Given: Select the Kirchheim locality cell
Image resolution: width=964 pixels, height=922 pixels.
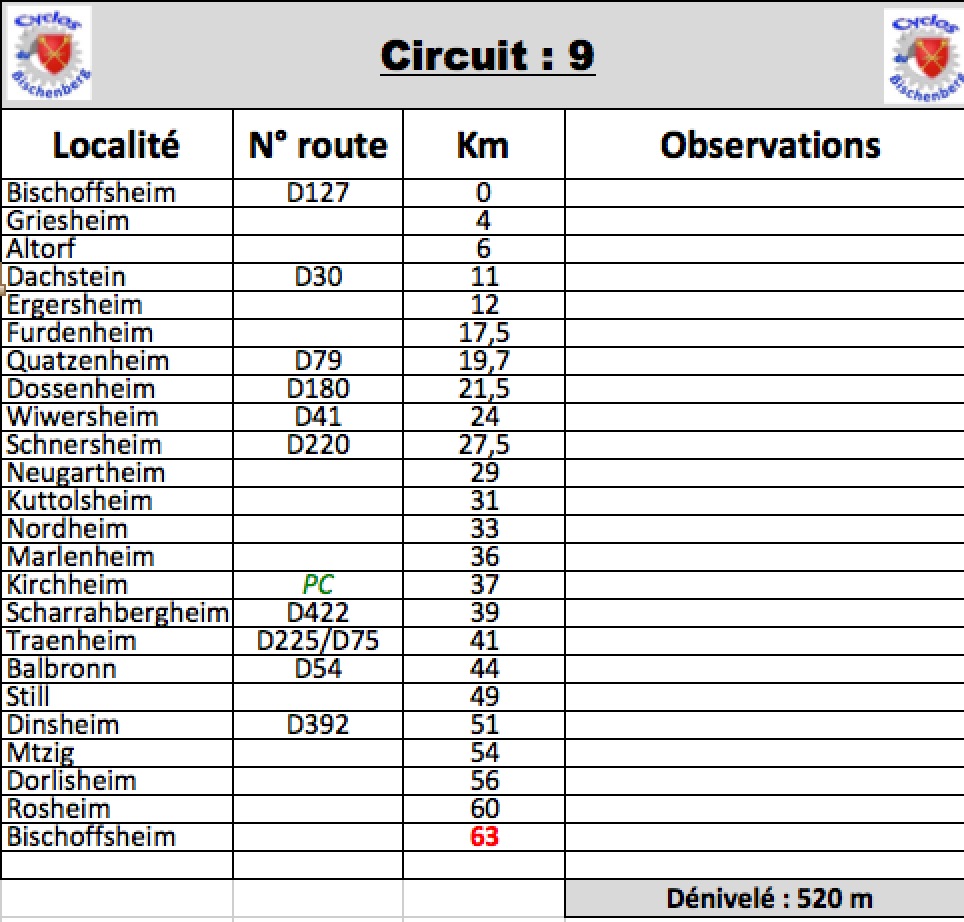Looking at the screenshot, I should pyautogui.click(x=117, y=585).
